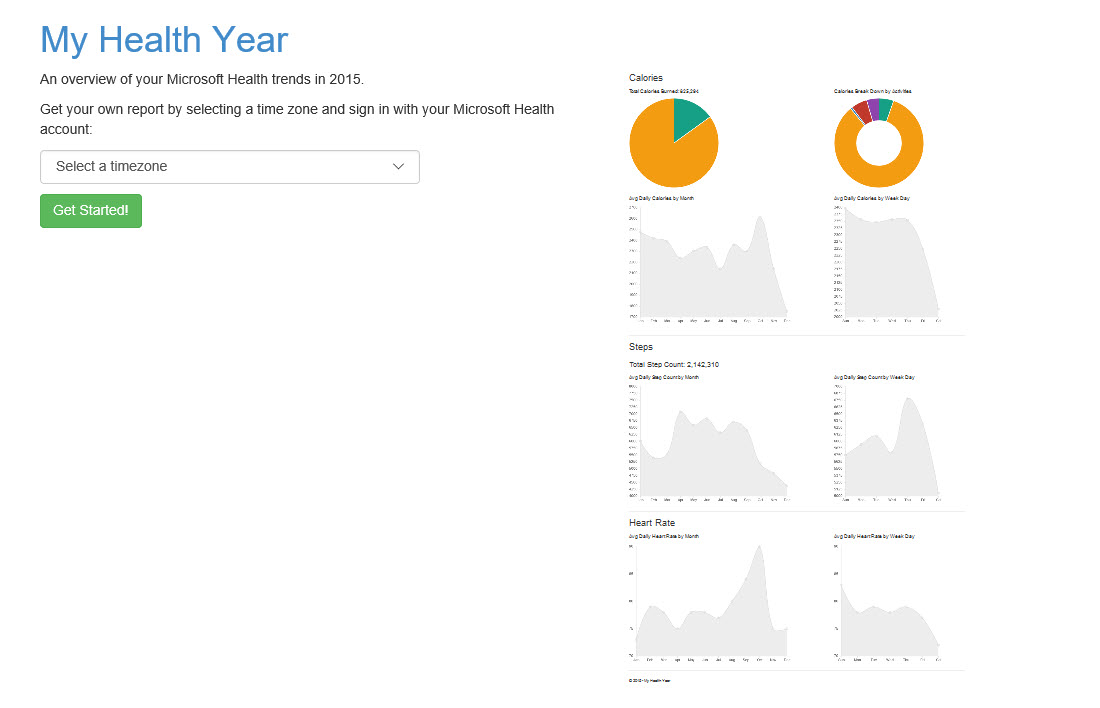Click the timezone dropdown chevron arrow

click(398, 167)
